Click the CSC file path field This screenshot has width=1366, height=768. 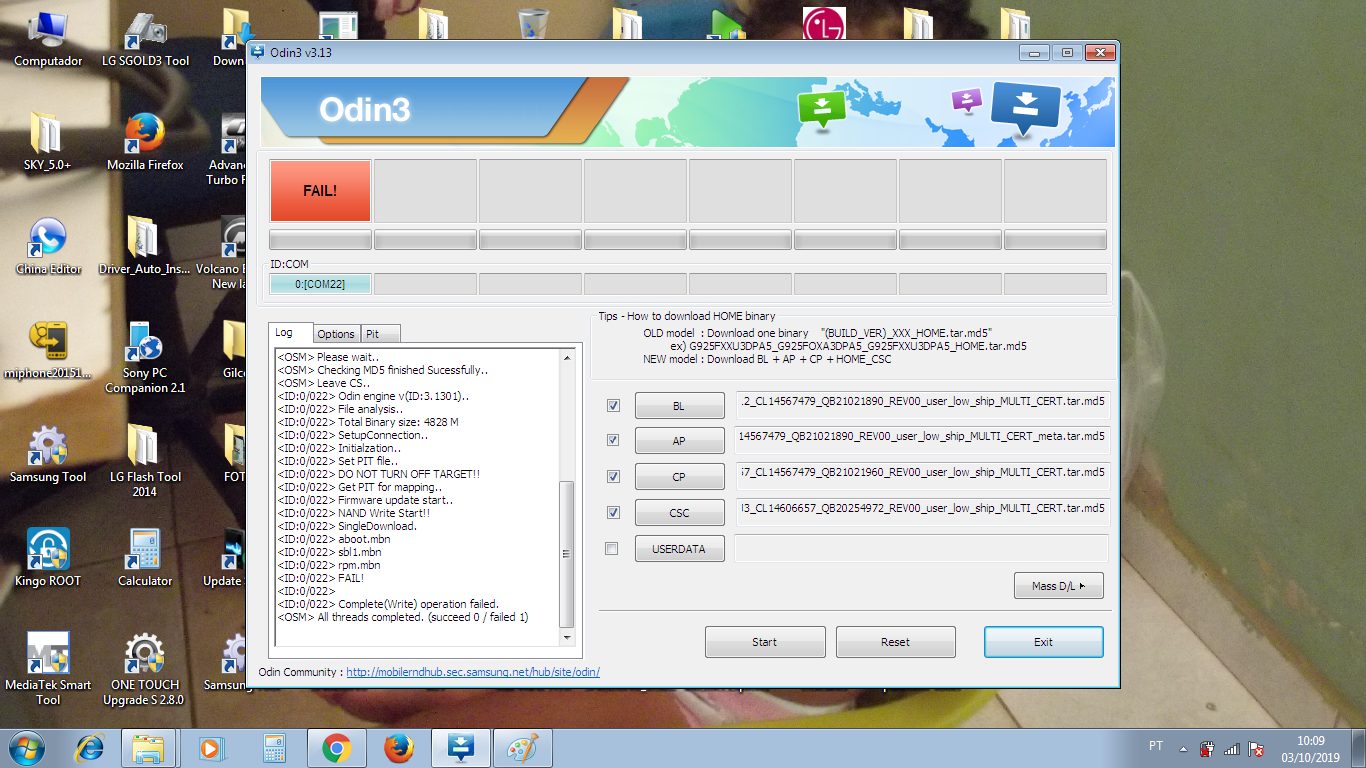(922, 511)
